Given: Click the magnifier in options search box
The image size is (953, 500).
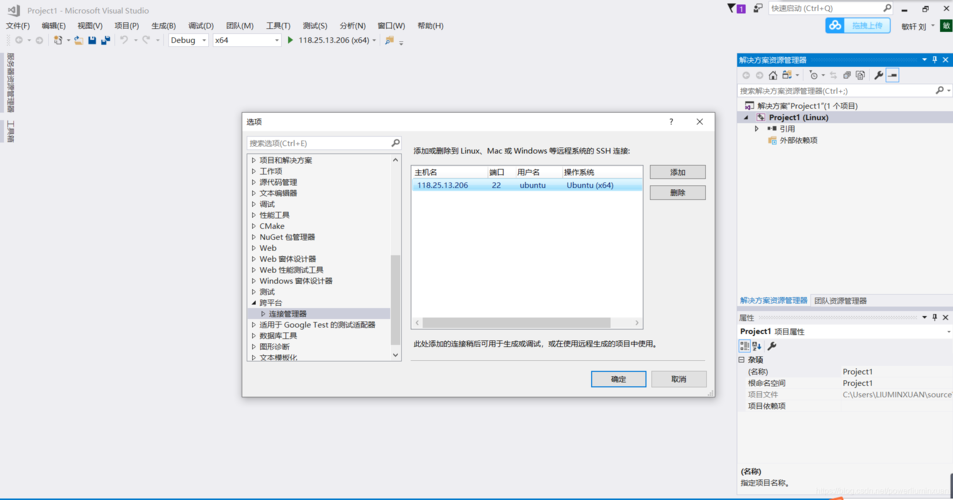Looking at the screenshot, I should pyautogui.click(x=395, y=143).
